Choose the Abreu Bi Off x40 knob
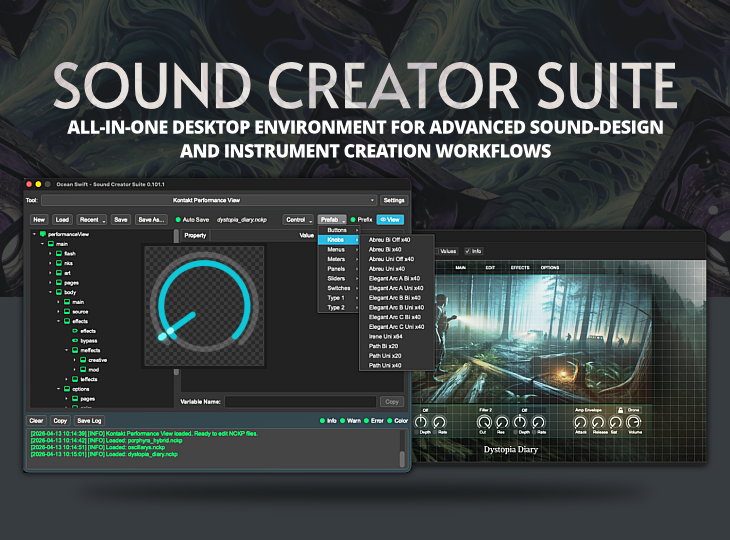 point(396,240)
